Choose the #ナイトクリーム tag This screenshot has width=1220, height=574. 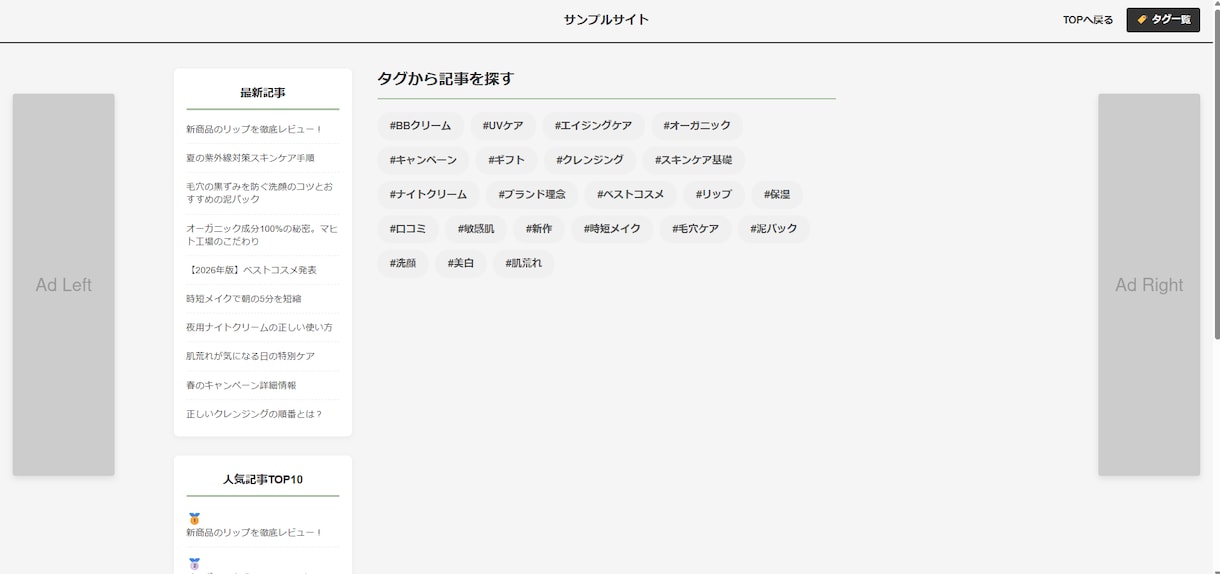[428, 195]
